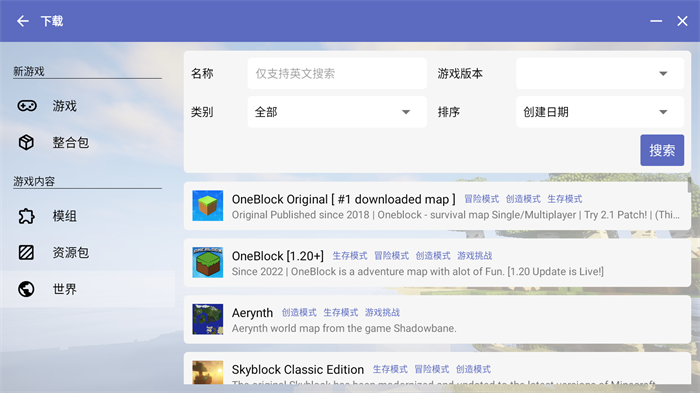This screenshot has width=700, height=393.
Task: Select the 整合包 package icon
Action: [x=26, y=142]
